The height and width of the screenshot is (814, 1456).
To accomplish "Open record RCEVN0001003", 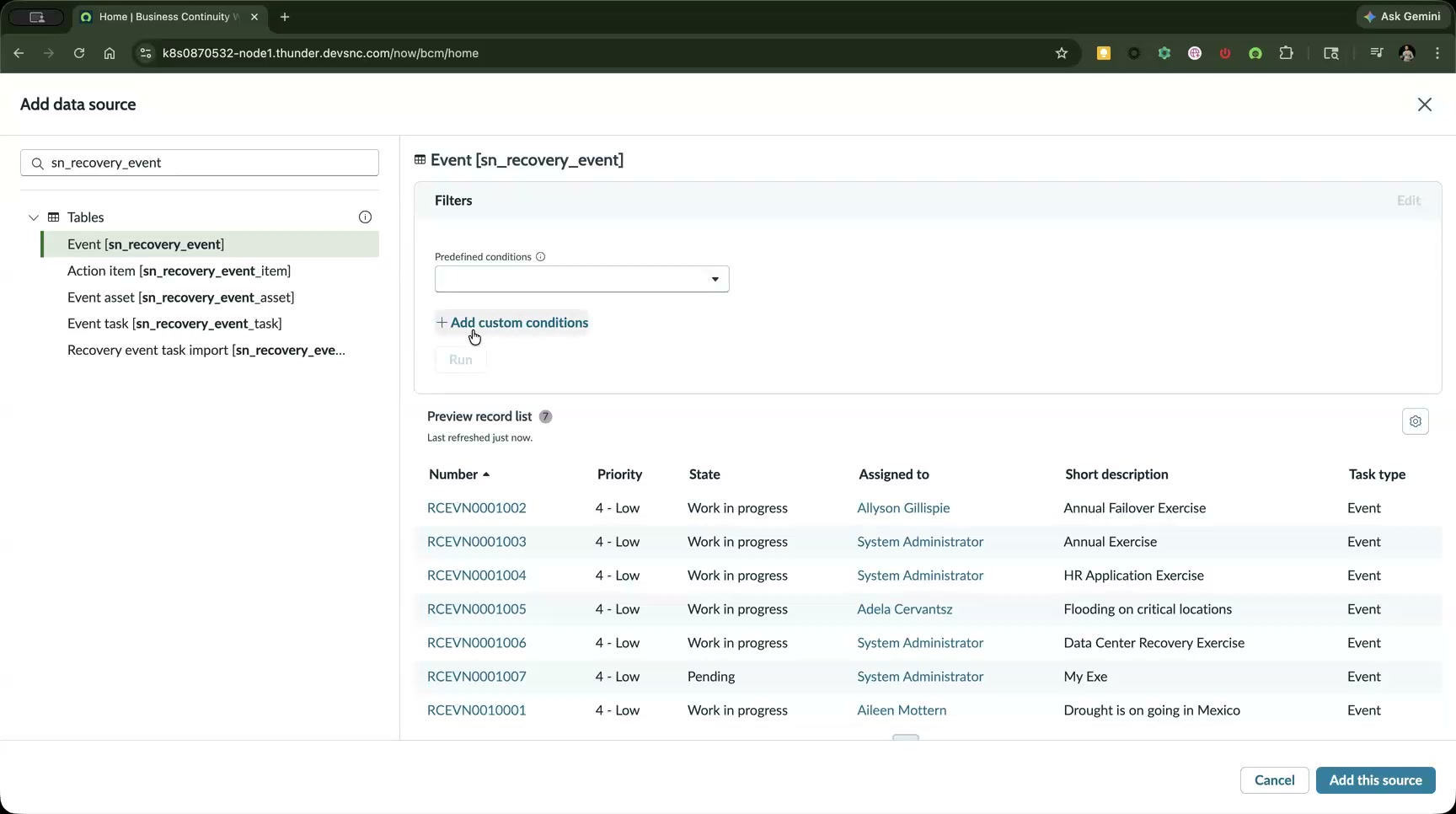I will coord(477,542).
